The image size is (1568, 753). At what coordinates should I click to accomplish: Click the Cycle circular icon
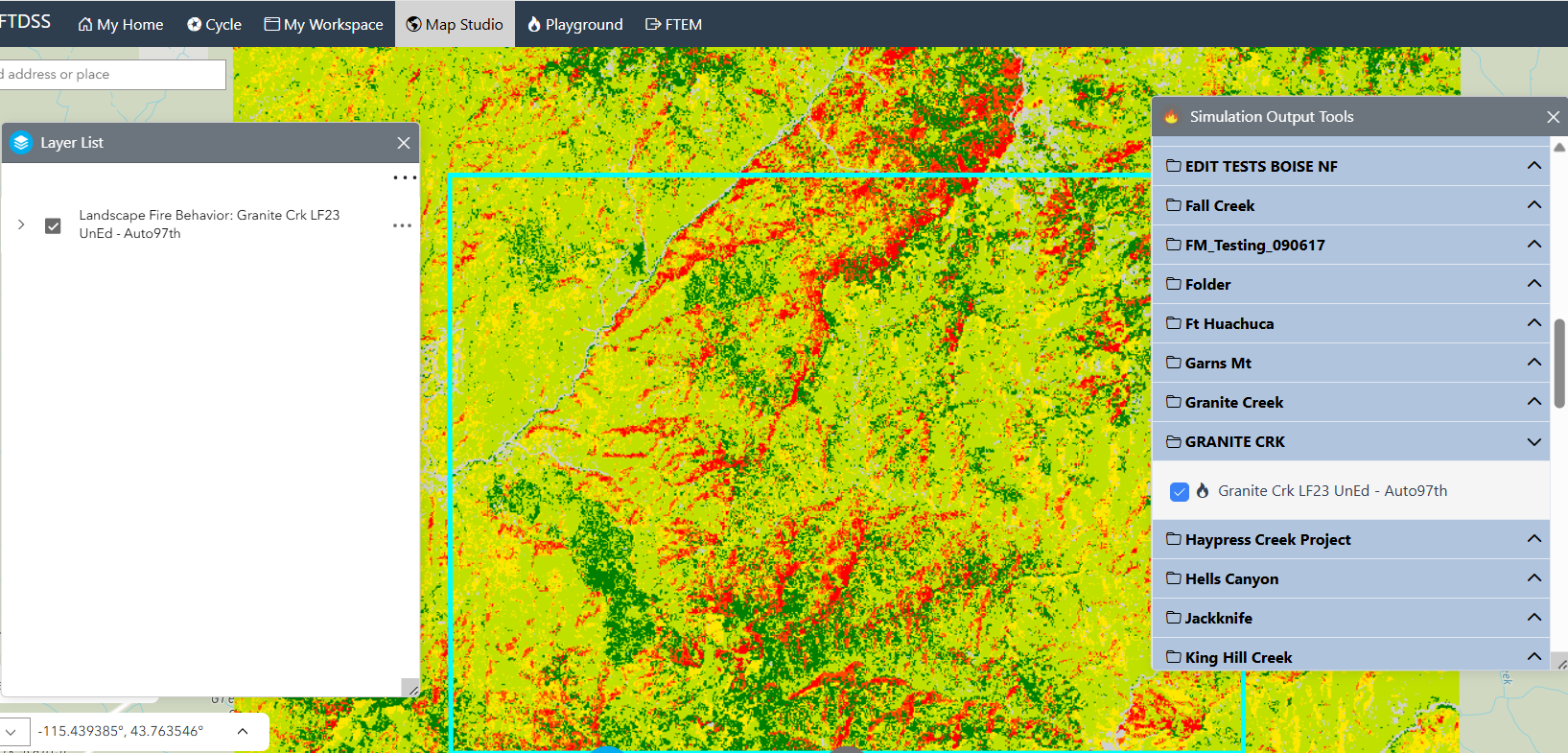tap(194, 24)
